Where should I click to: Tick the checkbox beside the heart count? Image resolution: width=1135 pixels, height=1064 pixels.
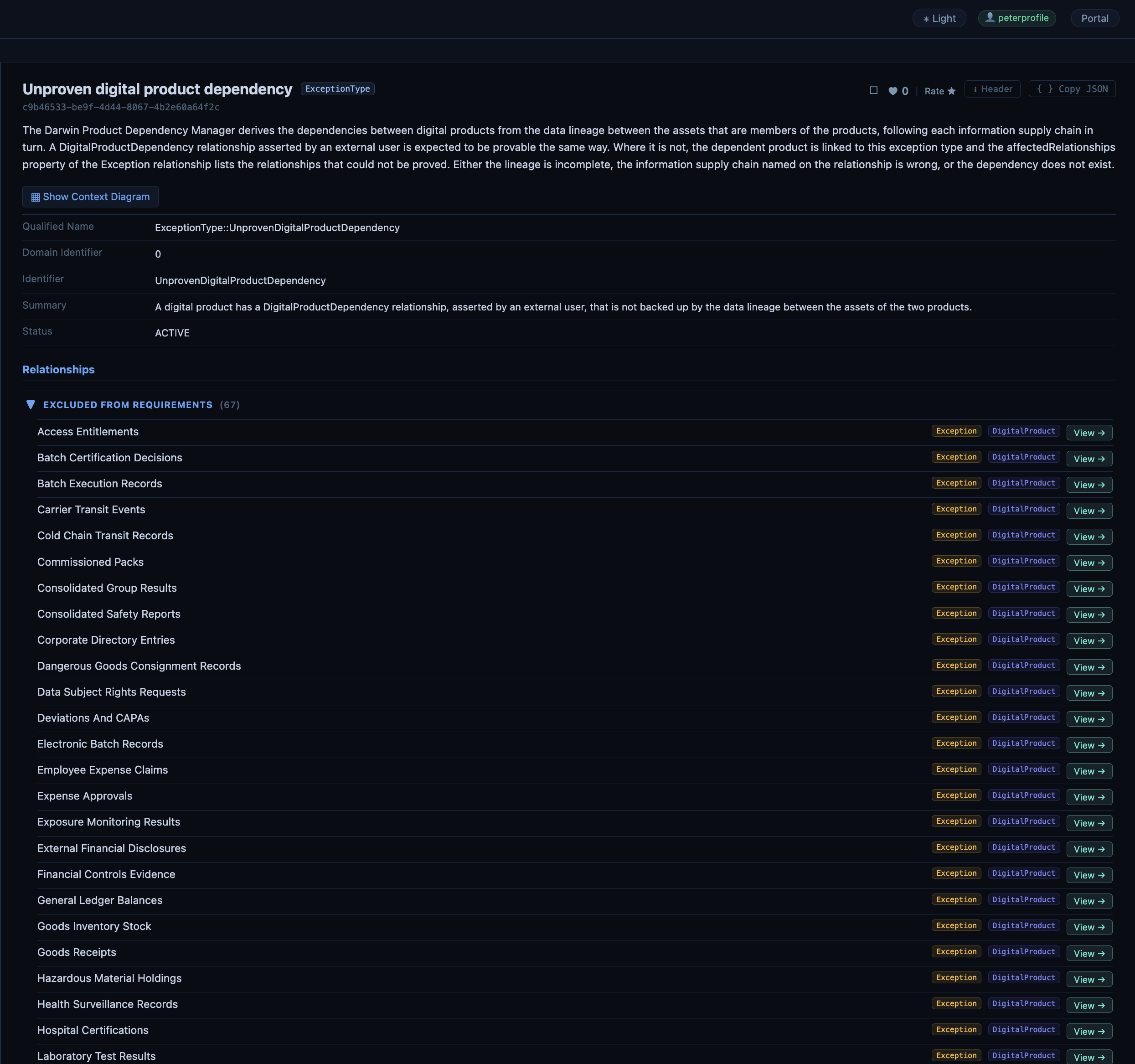(x=873, y=90)
